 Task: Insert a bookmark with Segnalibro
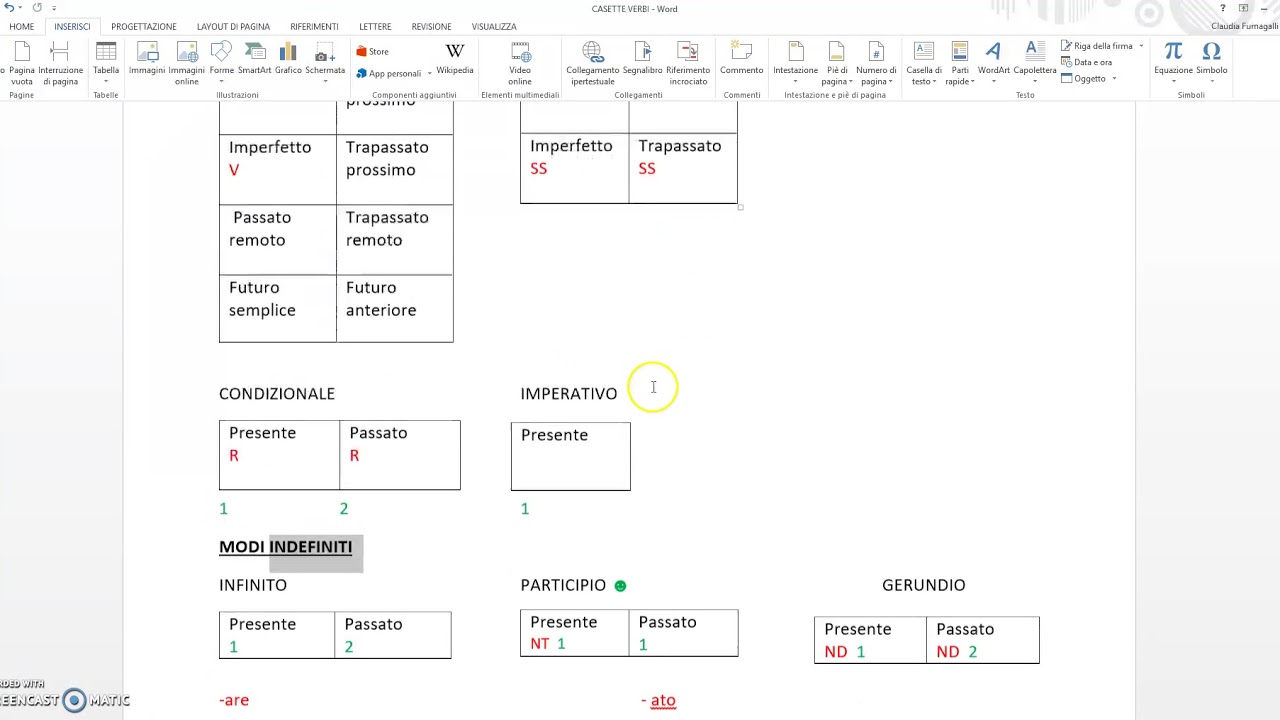tap(643, 60)
